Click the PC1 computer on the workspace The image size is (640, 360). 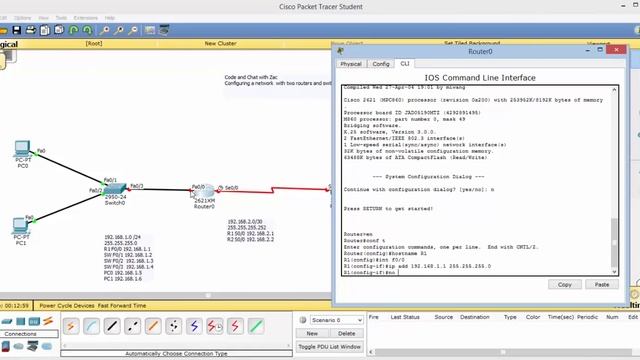[x=20, y=227]
